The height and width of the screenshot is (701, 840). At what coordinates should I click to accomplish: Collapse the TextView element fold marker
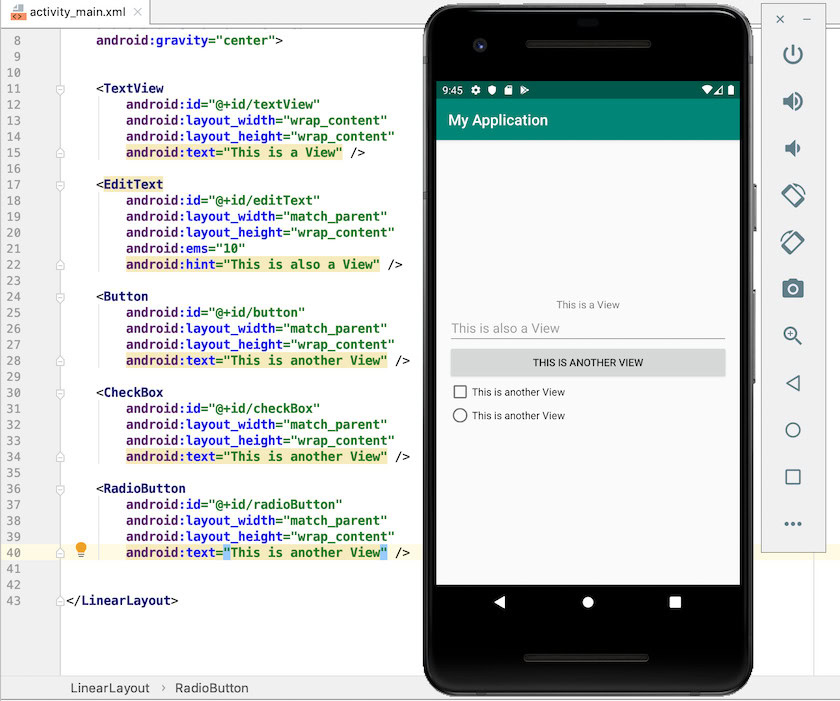[60, 88]
